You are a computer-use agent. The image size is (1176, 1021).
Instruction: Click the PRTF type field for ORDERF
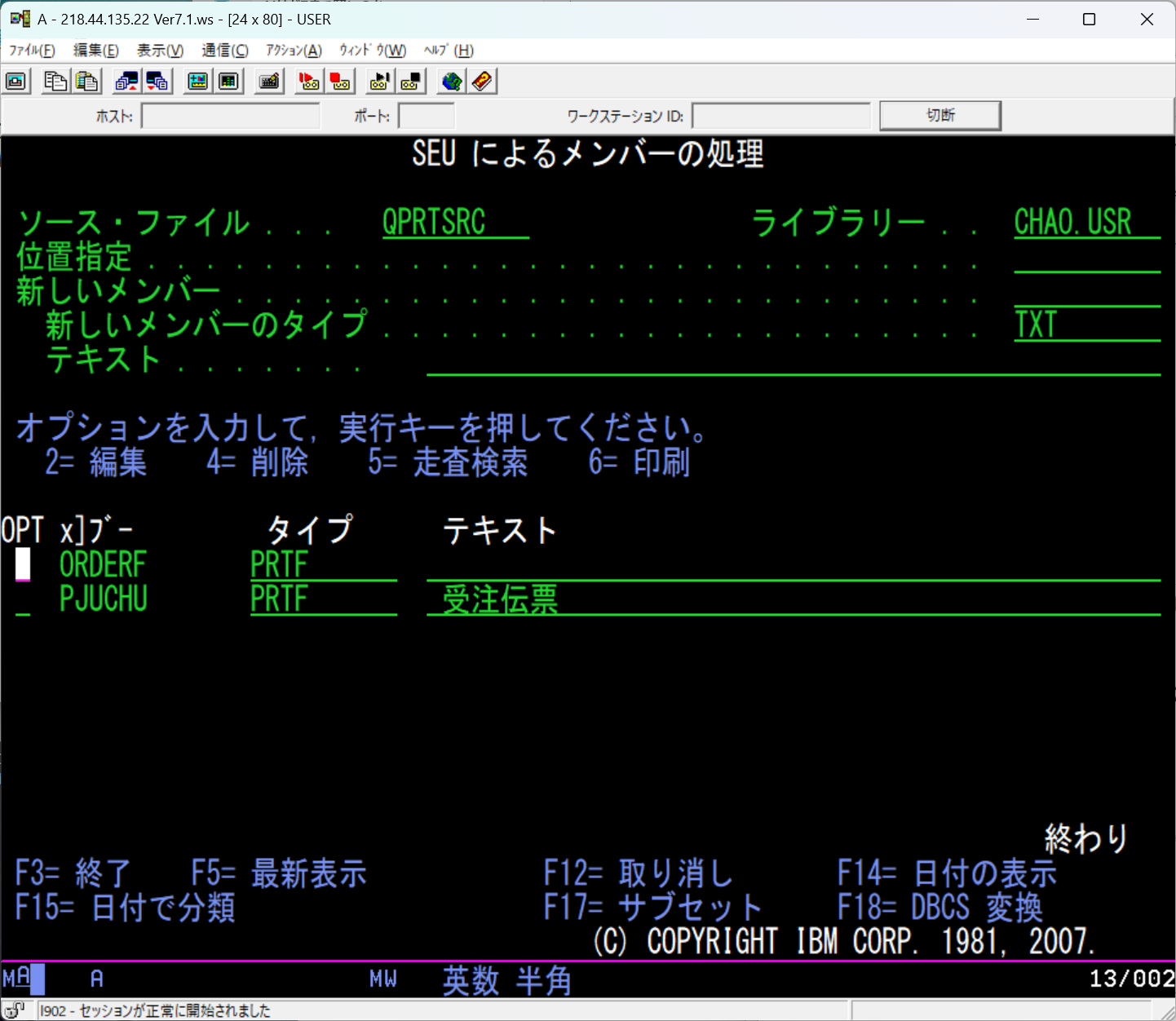324,564
